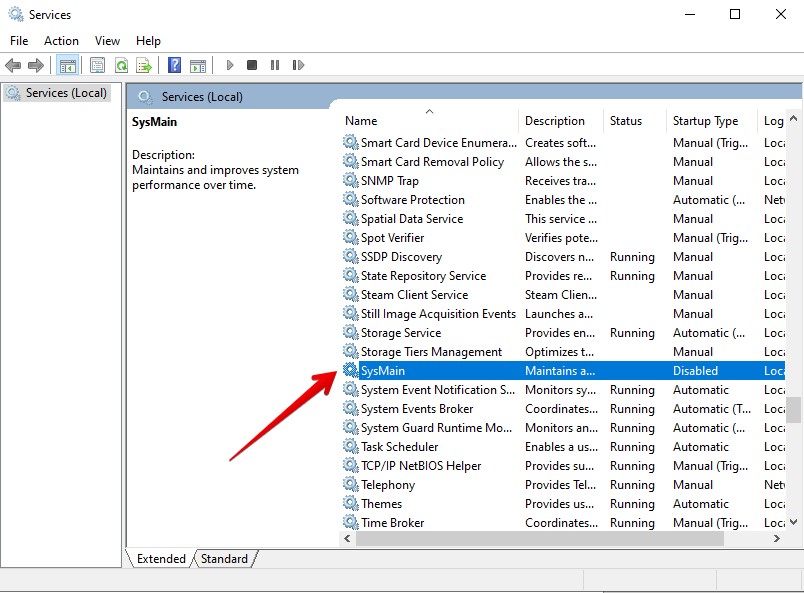The image size is (804, 593).
Task: Click the Stop Service square icon
Action: 252,65
